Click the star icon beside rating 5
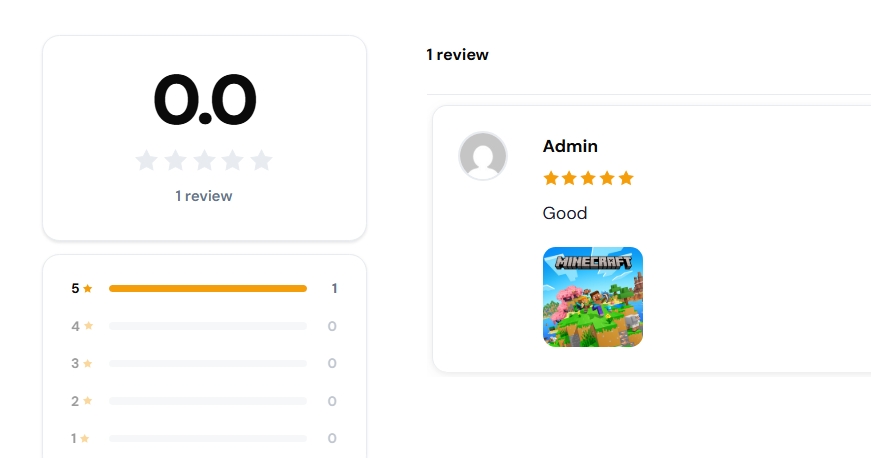The height and width of the screenshot is (458, 871). (88, 289)
